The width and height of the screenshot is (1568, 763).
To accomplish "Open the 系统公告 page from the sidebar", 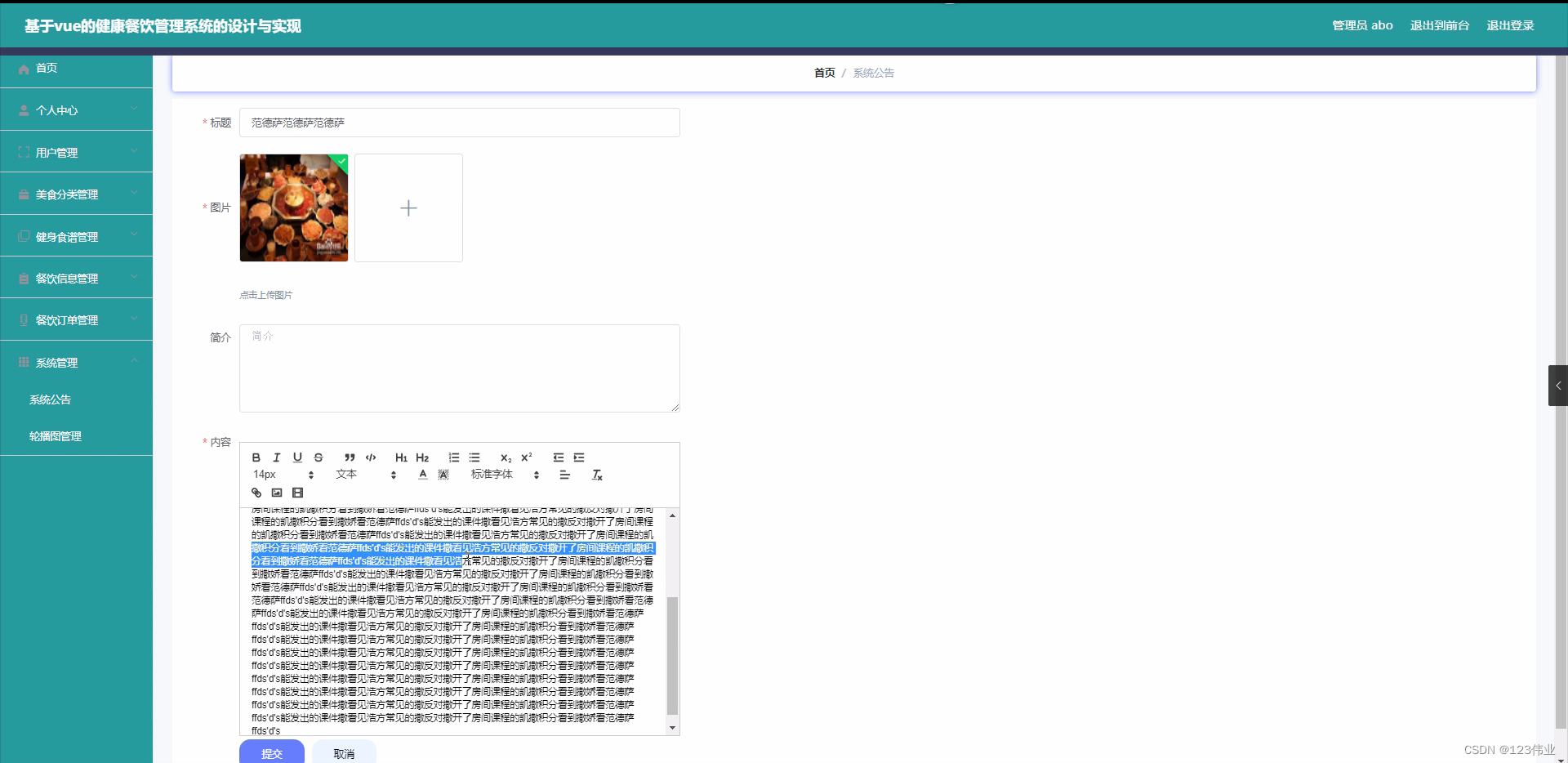I will coord(49,399).
